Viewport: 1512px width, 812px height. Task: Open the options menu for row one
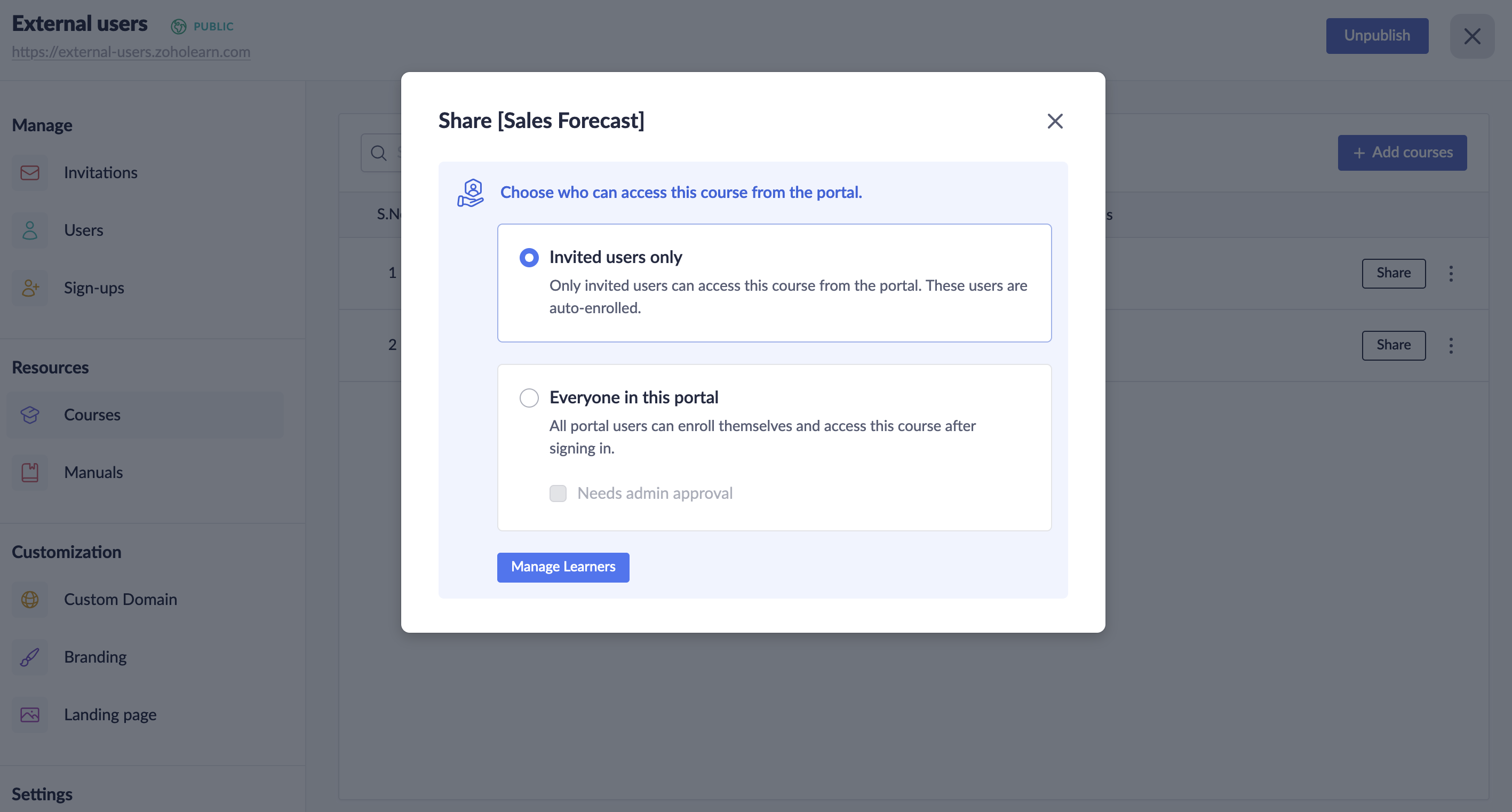pos(1451,273)
